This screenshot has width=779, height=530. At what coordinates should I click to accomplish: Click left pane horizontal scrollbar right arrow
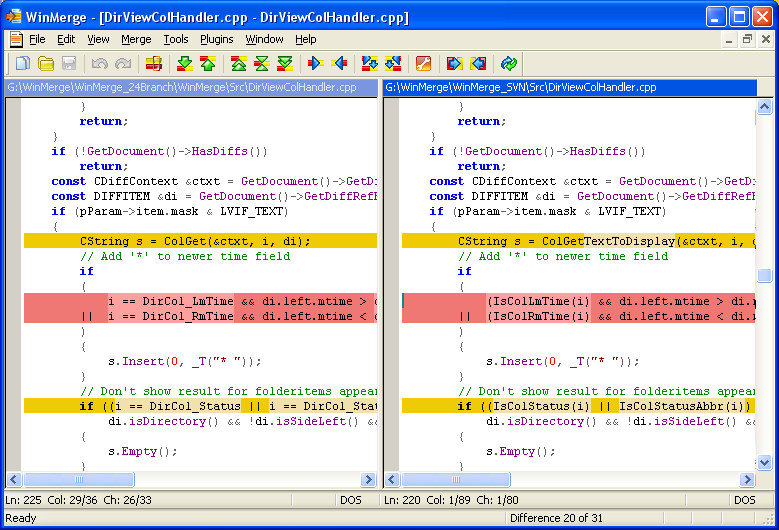[368, 480]
